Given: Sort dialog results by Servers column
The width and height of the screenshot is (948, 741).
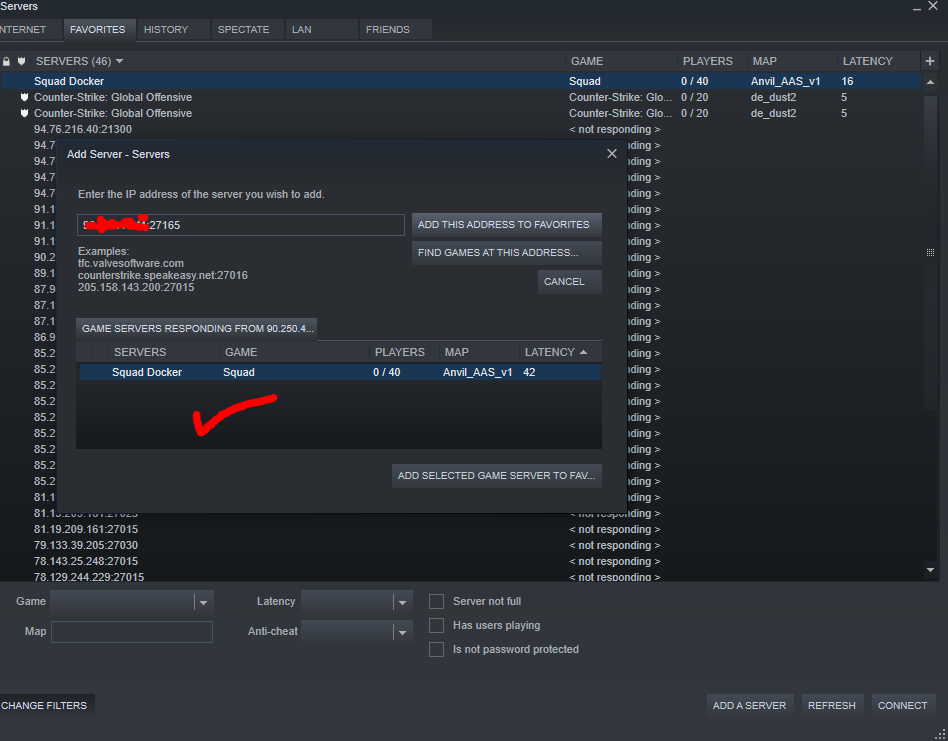Looking at the screenshot, I should click(x=163, y=352).
